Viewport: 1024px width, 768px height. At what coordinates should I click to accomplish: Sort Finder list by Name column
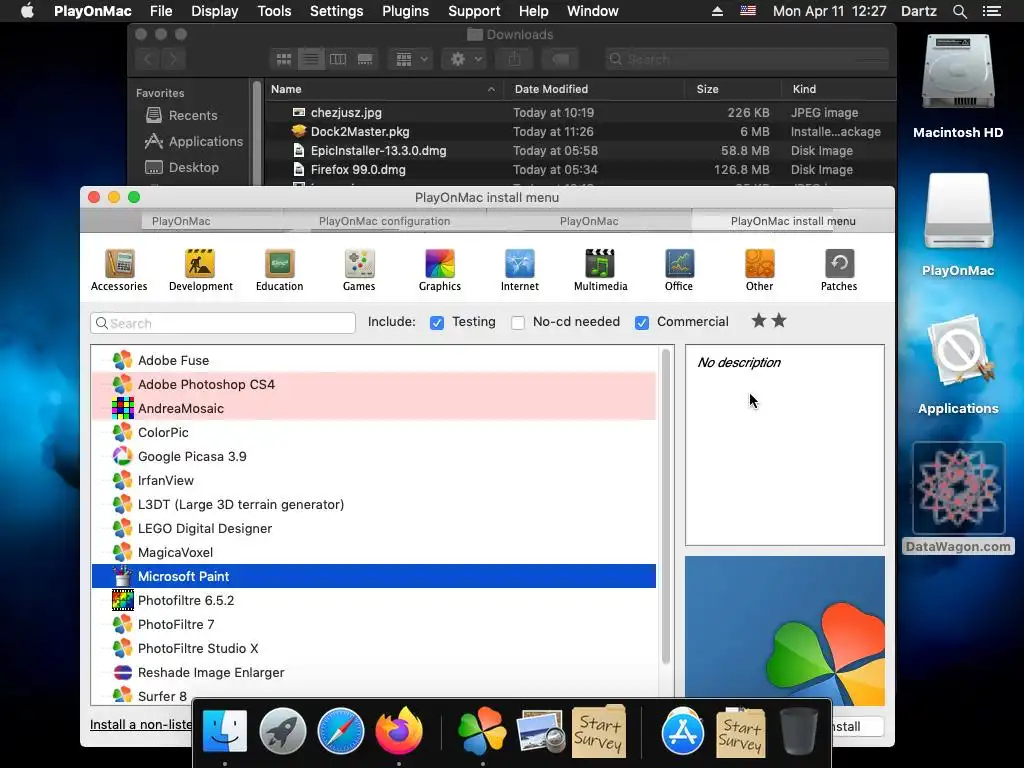click(384, 89)
